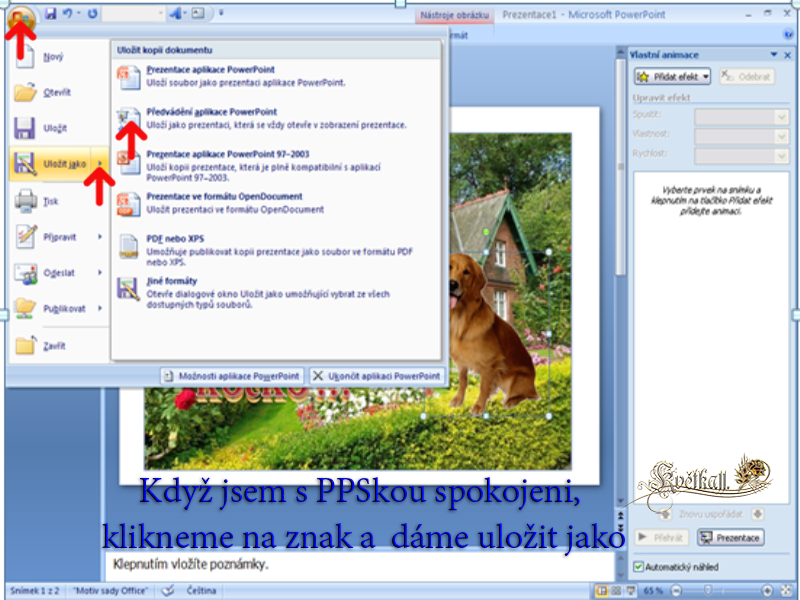Click the fit slide to window icon
This screenshot has height=600, width=800.
[x=786, y=591]
